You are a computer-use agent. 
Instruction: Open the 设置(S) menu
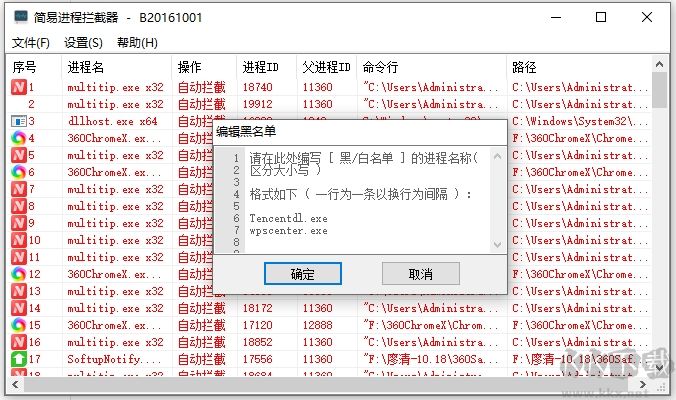point(83,43)
